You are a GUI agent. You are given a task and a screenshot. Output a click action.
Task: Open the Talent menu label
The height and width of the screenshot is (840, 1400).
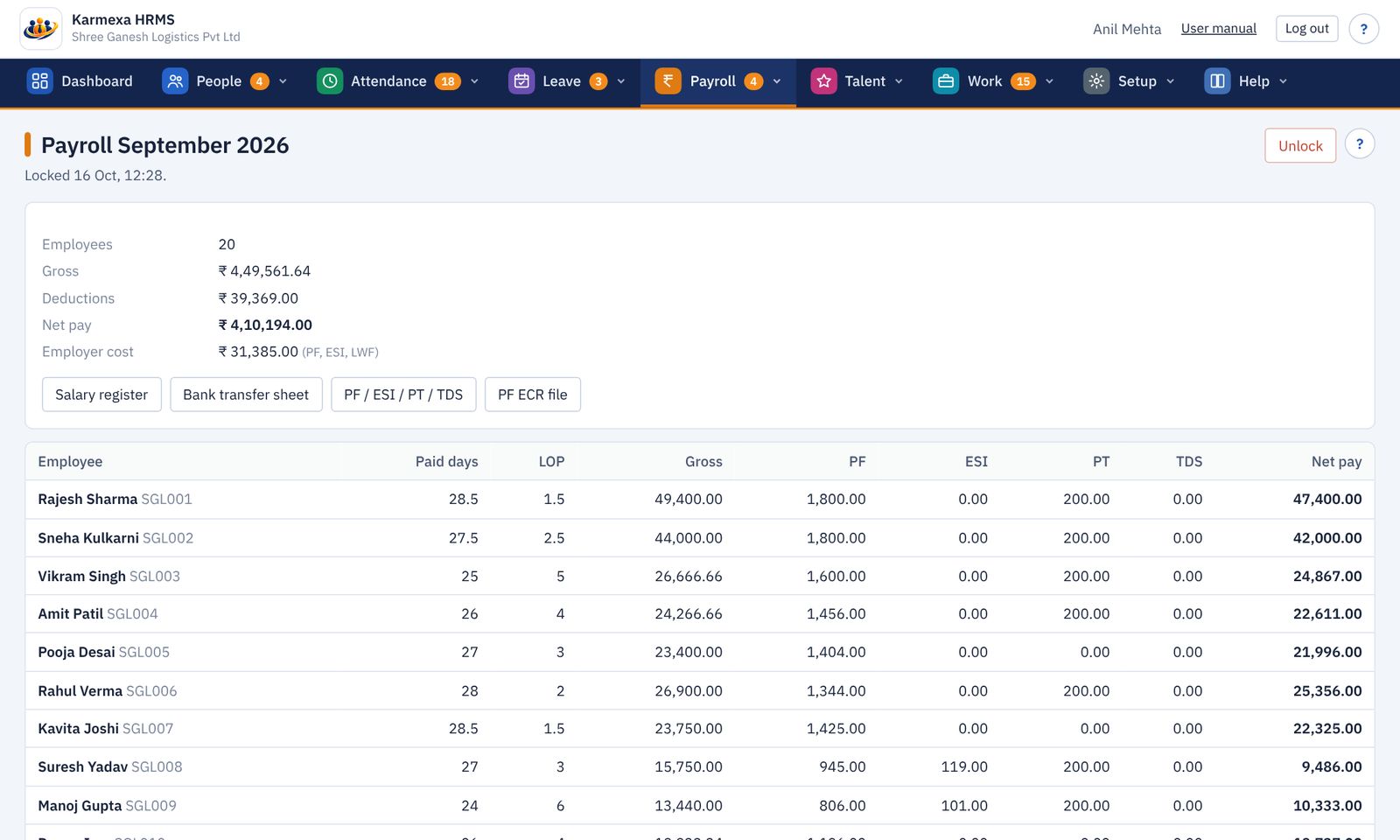[x=864, y=81]
